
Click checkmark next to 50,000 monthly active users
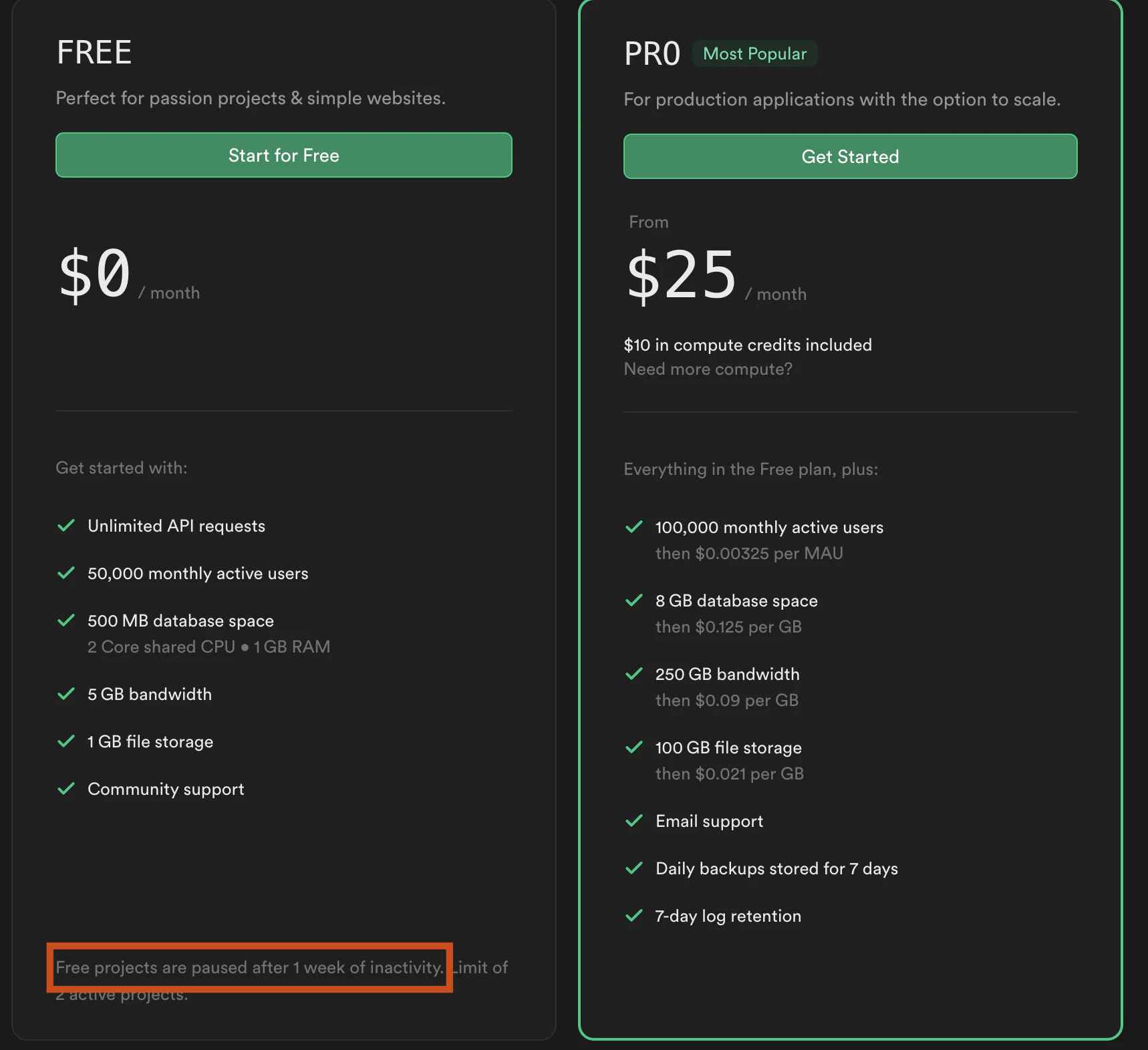(x=66, y=573)
